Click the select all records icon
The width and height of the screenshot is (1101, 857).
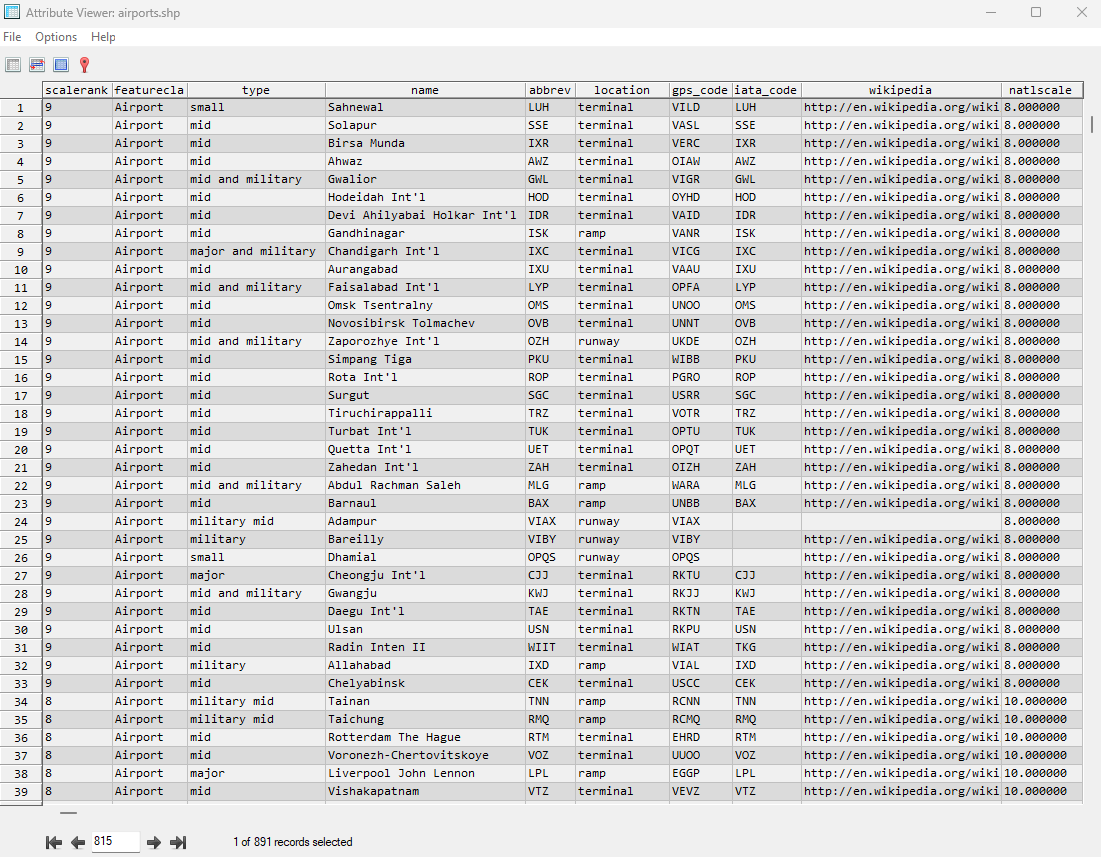[x=61, y=65]
